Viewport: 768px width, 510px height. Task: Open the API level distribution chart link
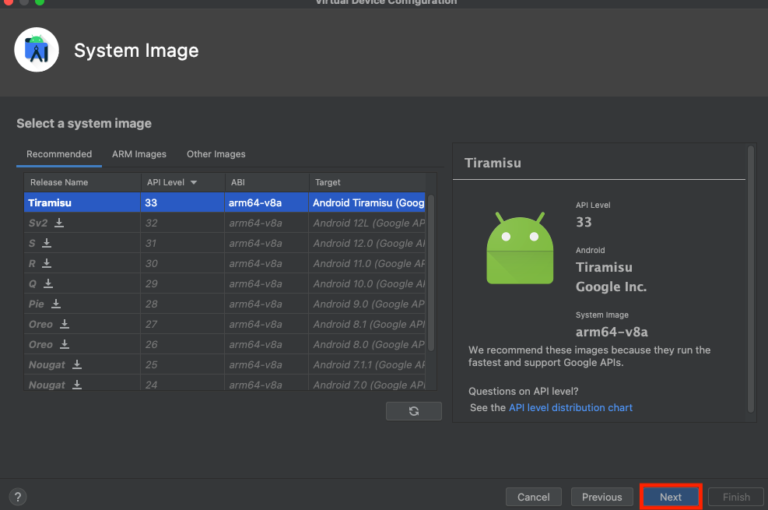pos(570,408)
